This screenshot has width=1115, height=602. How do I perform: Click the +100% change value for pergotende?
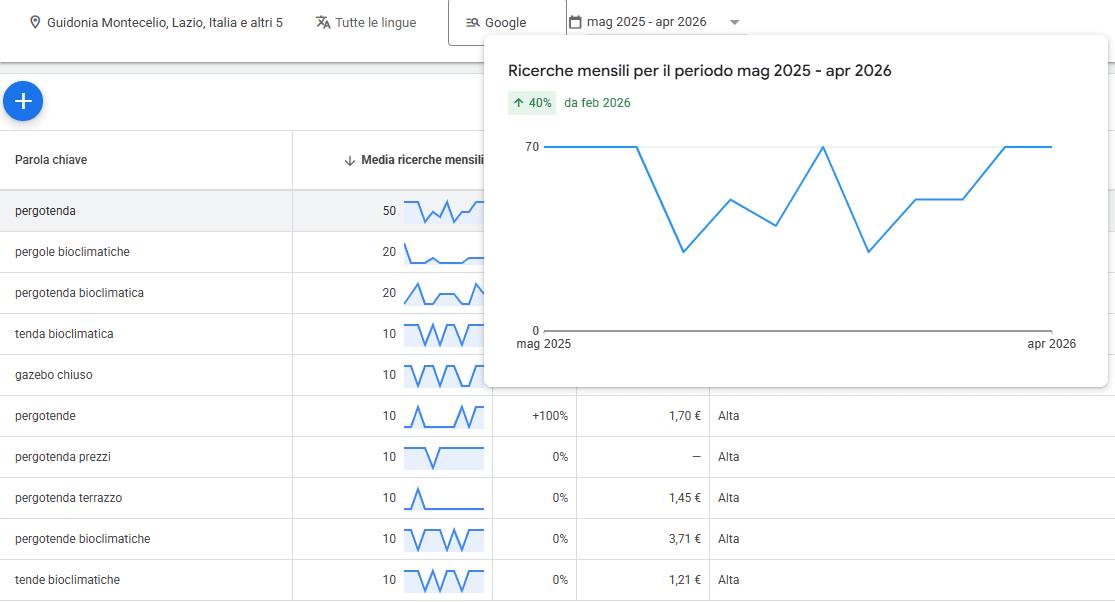(550, 416)
